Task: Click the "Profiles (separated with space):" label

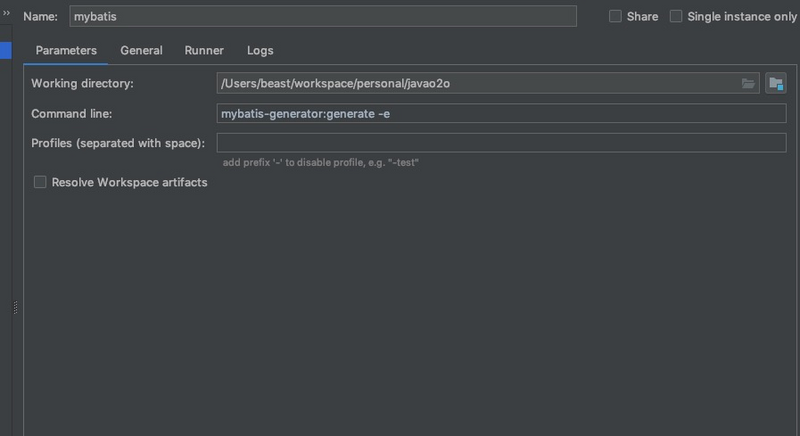Action: pyautogui.click(x=118, y=143)
